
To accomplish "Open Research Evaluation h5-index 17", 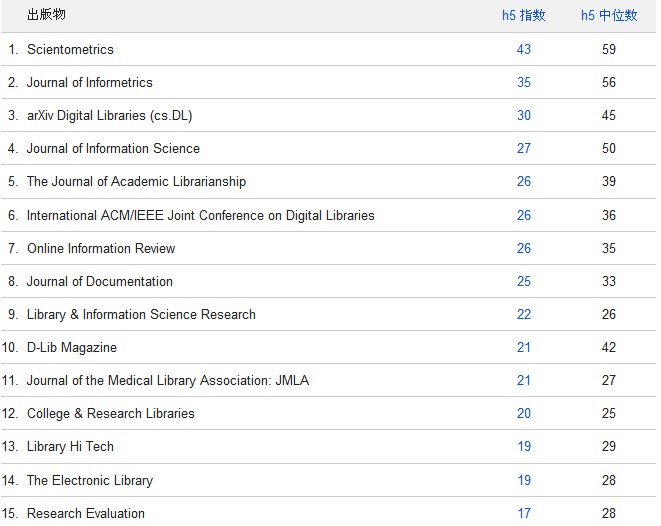I will pyautogui.click(x=524, y=513).
